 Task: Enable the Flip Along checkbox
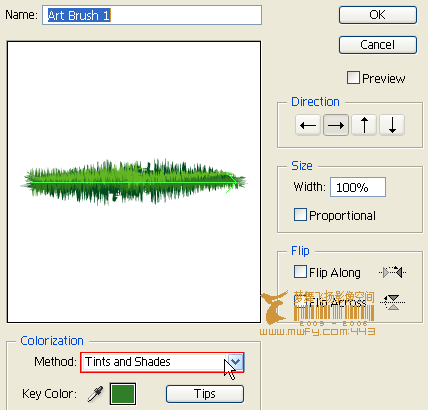[300, 272]
